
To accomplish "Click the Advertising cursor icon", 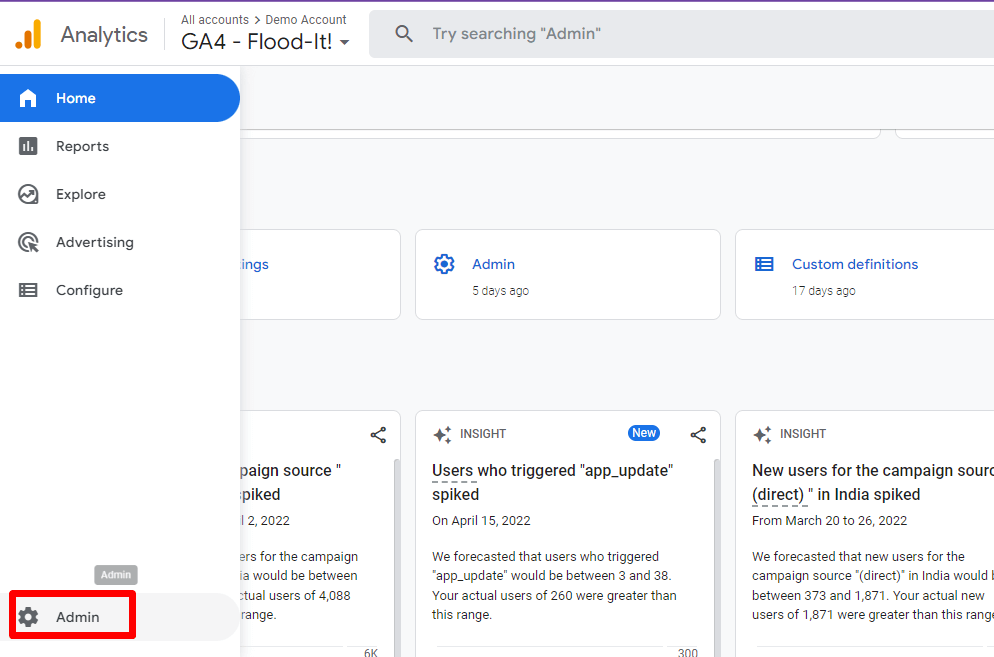I will [x=28, y=242].
